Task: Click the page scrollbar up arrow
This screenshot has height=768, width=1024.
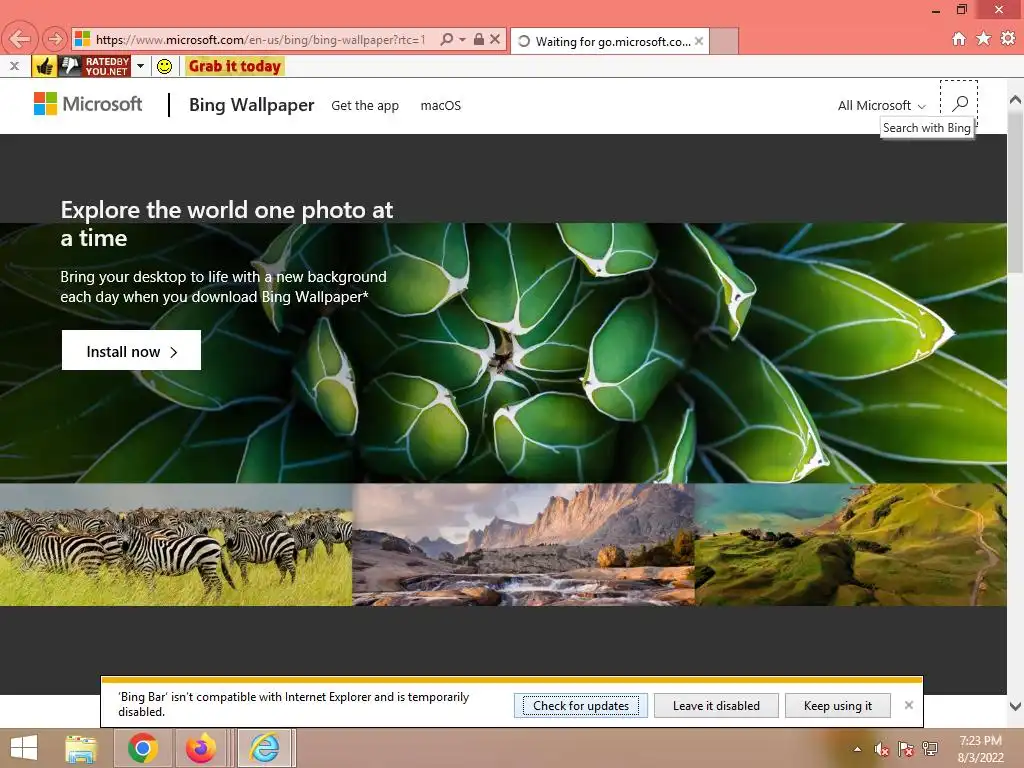Action: coord(1015,100)
